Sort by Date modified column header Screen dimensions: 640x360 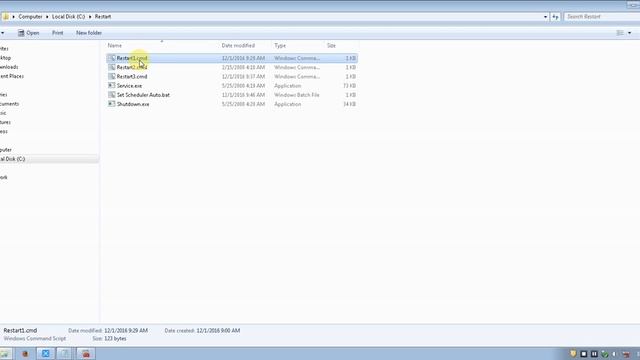click(238, 45)
